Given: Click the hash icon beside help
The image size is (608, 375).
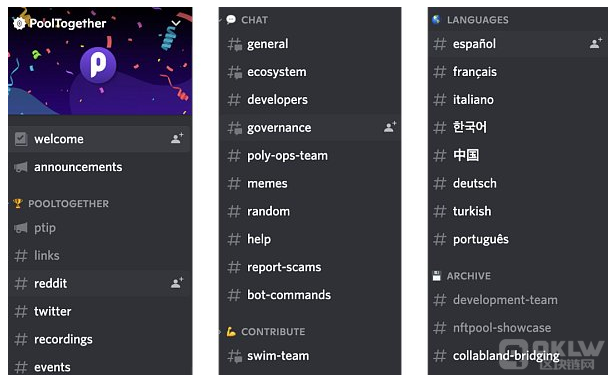Looking at the screenshot, I should coord(234,239).
